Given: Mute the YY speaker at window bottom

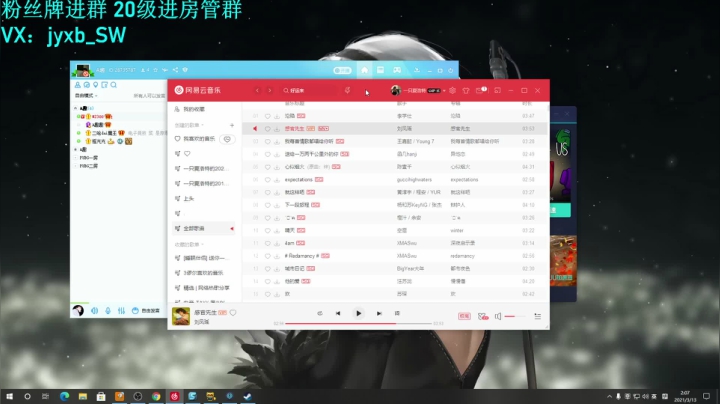Looking at the screenshot, I should (94, 311).
